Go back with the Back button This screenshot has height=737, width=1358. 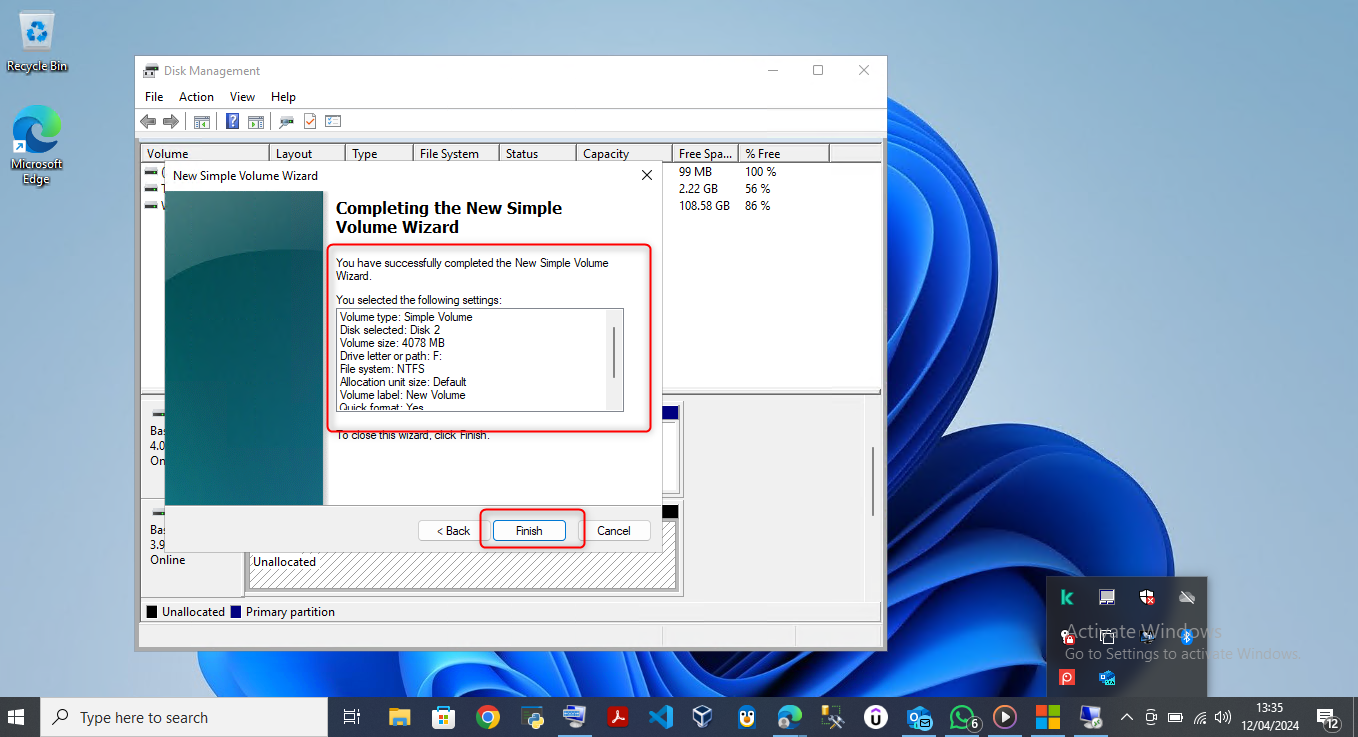(454, 531)
